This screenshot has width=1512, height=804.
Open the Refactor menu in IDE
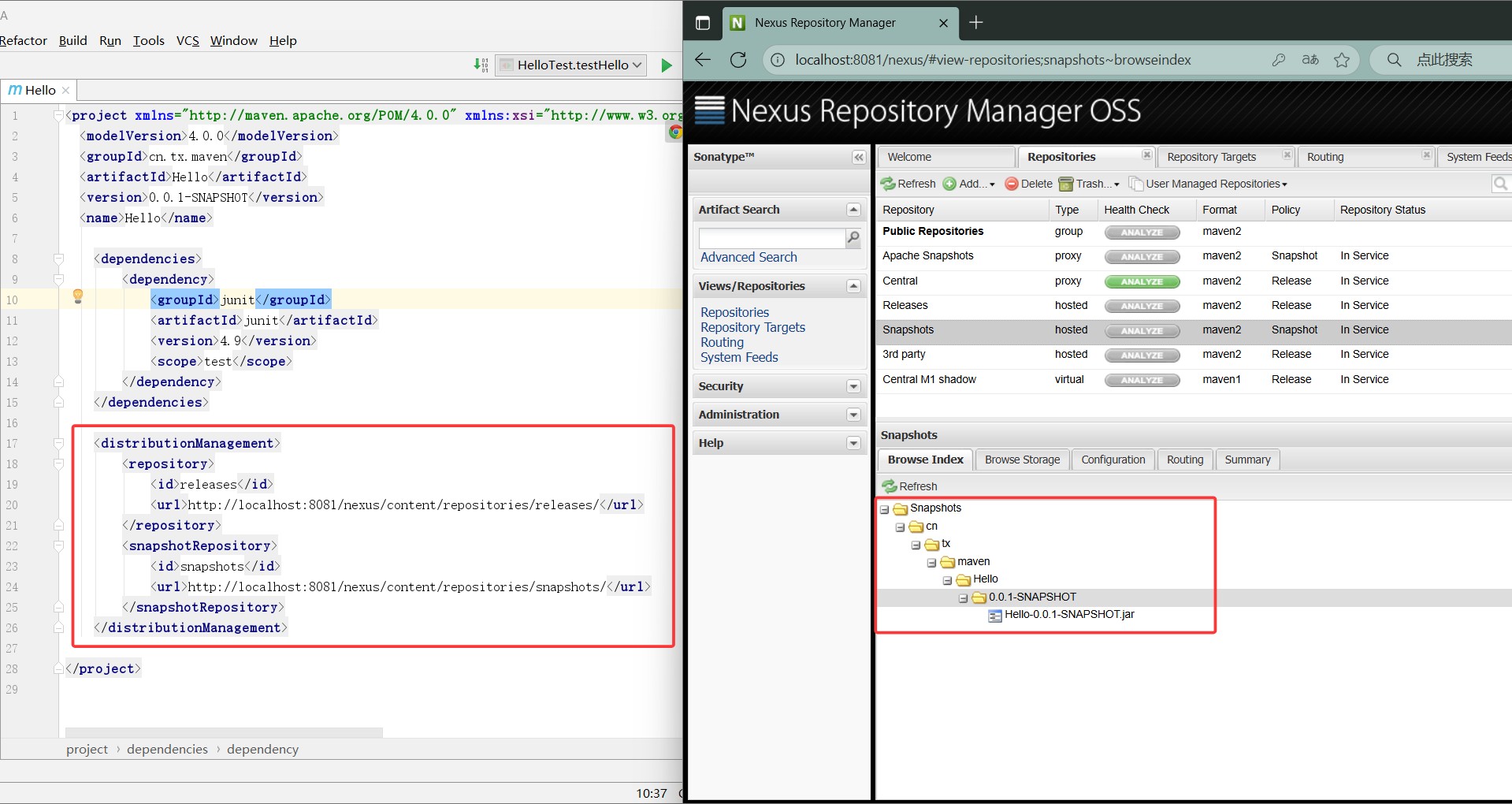tap(24, 41)
